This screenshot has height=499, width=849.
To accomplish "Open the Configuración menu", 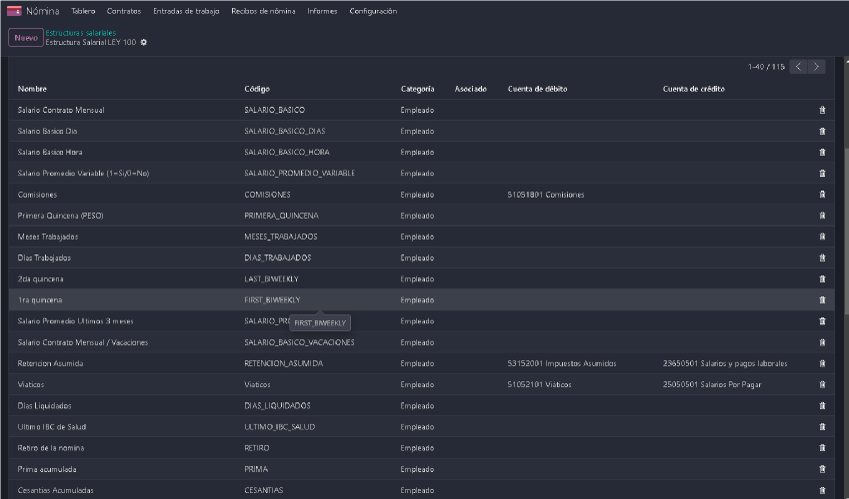I will tap(373, 11).
